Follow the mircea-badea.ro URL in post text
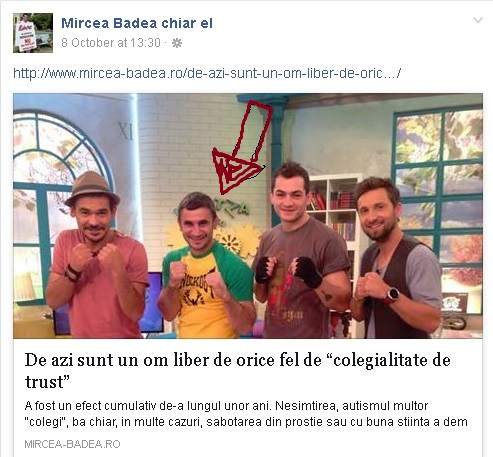493x457 pixels. click(x=207, y=73)
